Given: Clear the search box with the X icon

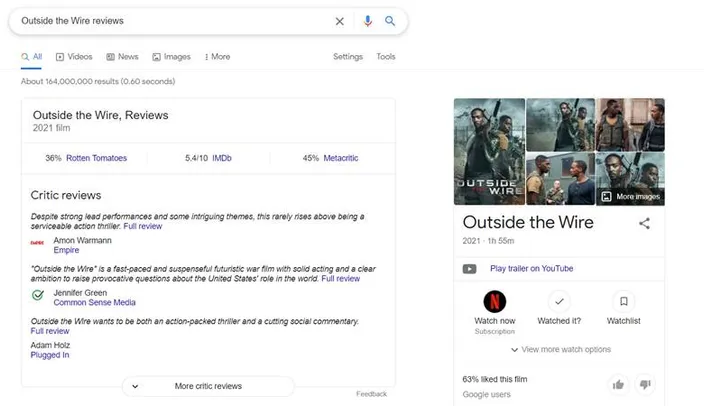Looking at the screenshot, I should point(339,21).
